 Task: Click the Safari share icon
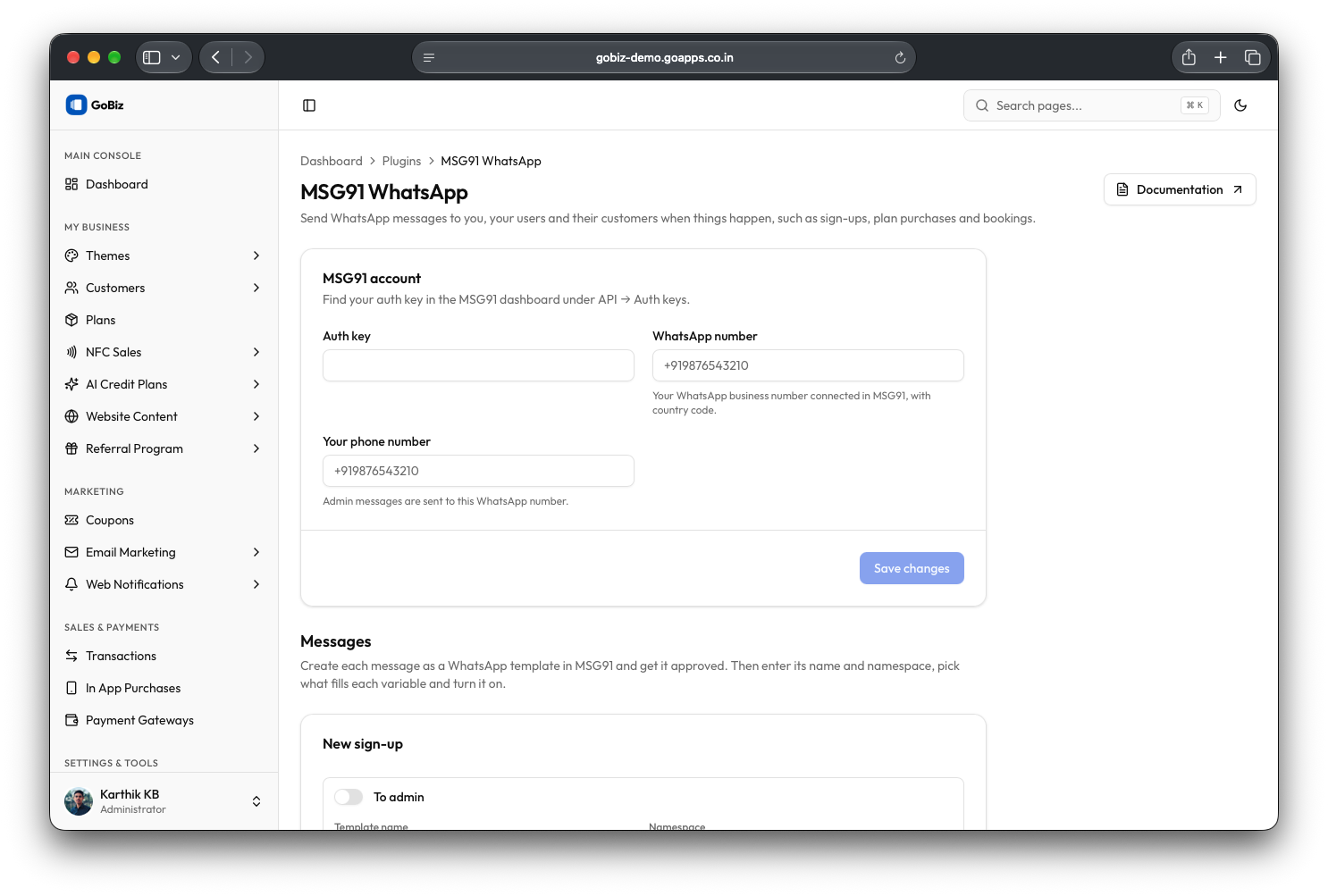pos(1189,57)
